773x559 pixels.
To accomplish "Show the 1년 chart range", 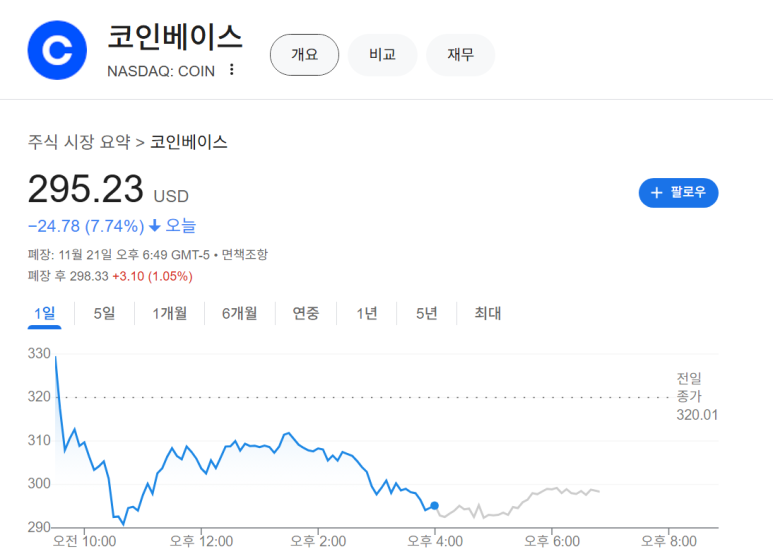I will click(x=367, y=314).
